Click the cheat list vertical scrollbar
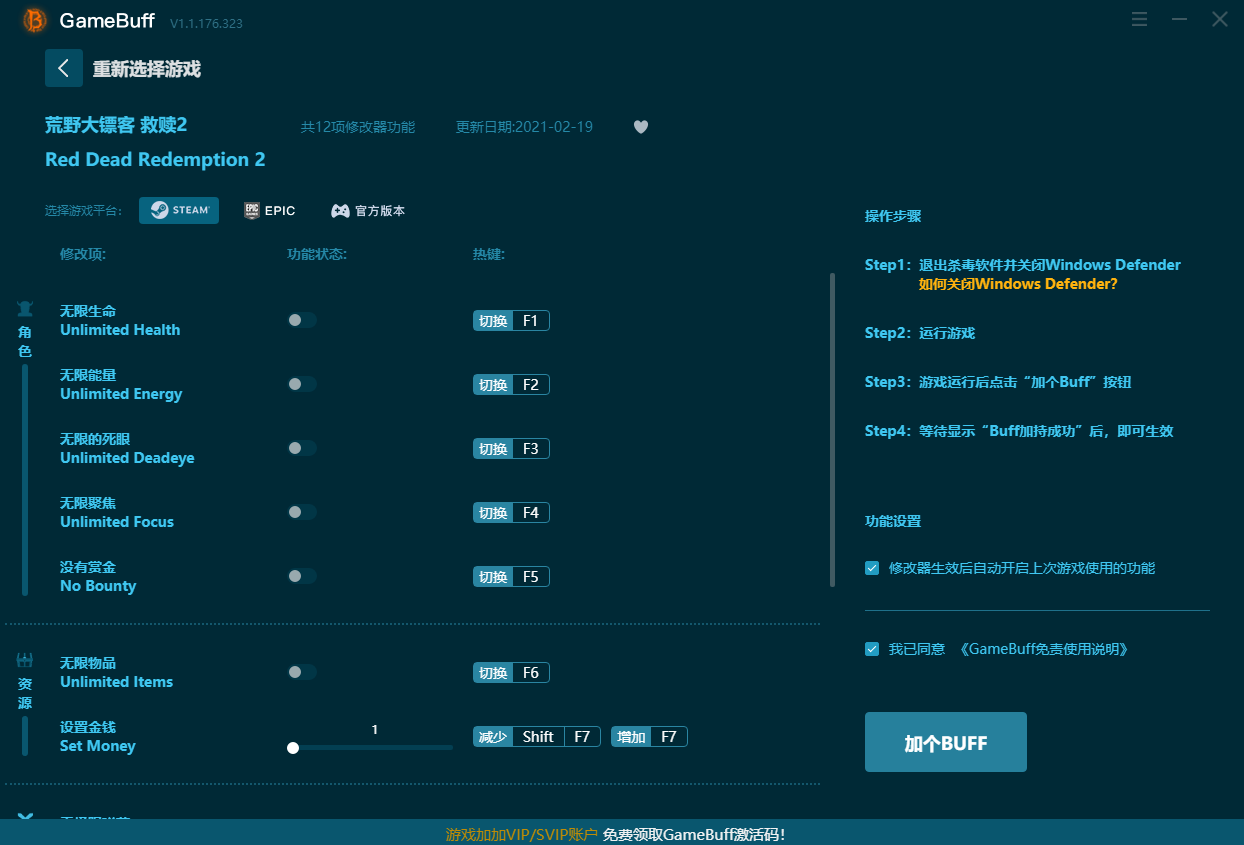Screen dimensions: 1244x845 (x=832, y=430)
